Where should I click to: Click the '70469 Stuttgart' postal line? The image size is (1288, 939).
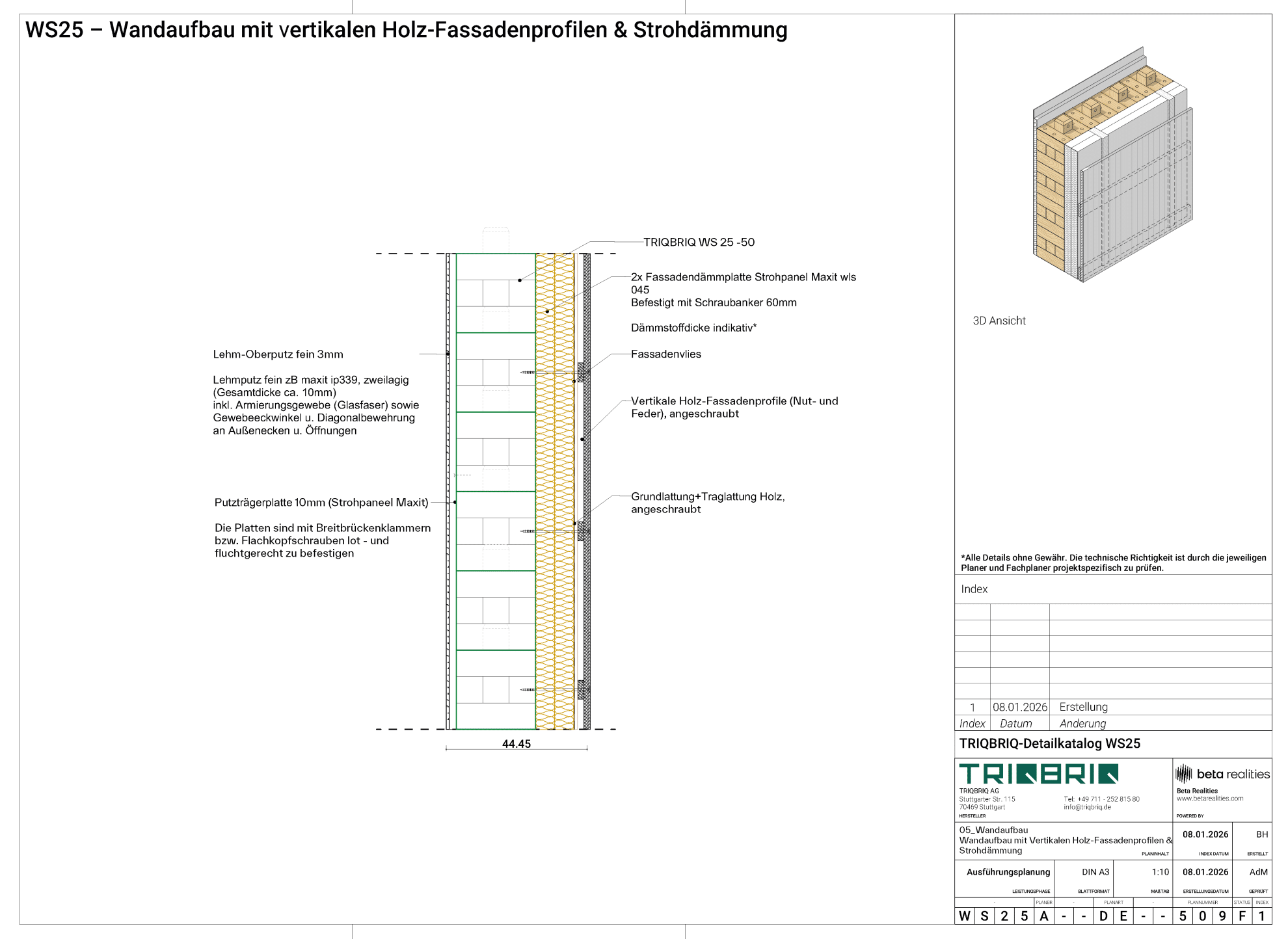click(x=982, y=807)
